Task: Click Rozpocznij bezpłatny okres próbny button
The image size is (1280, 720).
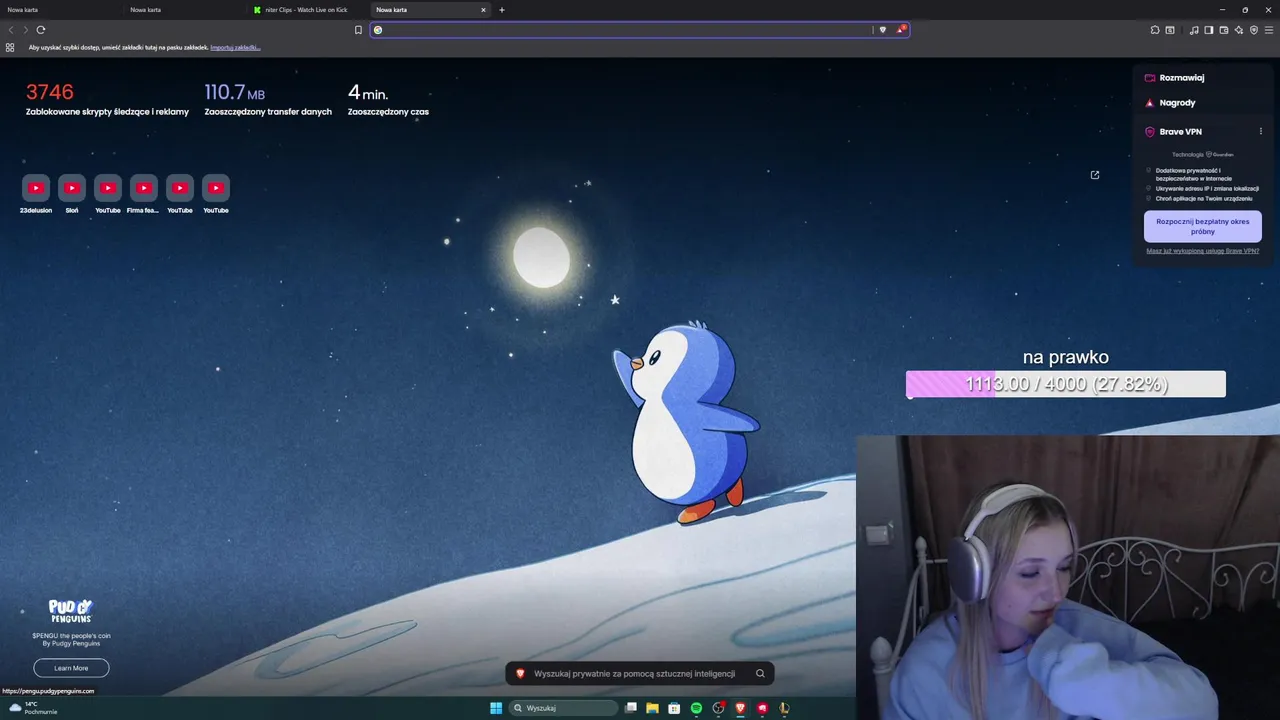Action: click(x=1203, y=226)
